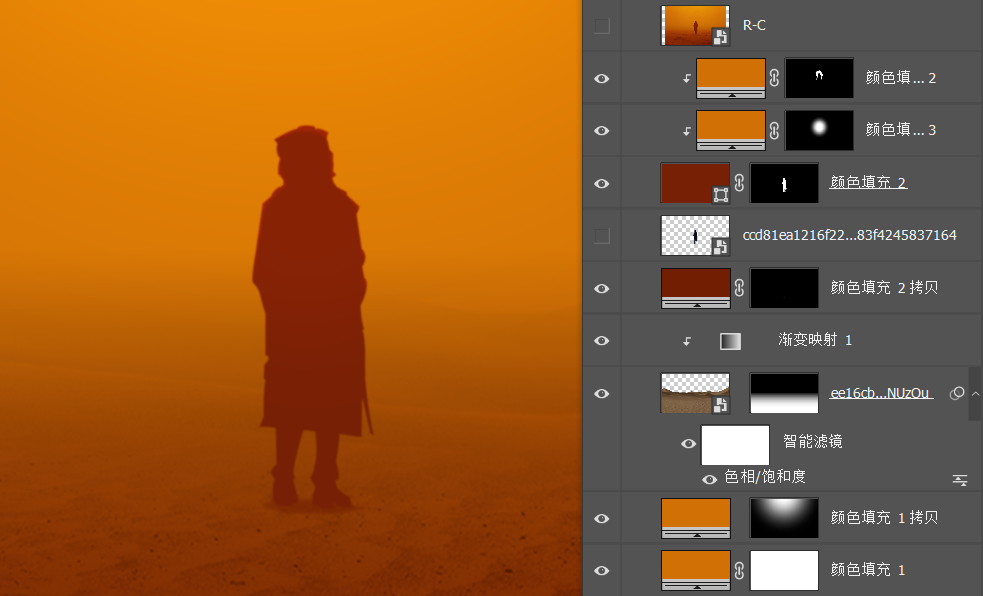Select the ee16cb...NUzOu gradient mask thumbnail
The image size is (983, 596).
784,393
